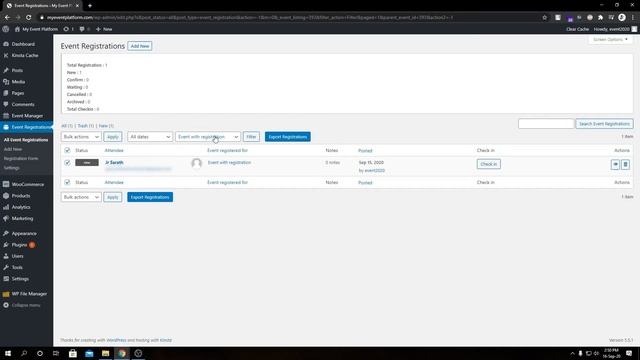Click the Settings sidebar icon
The height and width of the screenshot is (360, 640).
6,279
